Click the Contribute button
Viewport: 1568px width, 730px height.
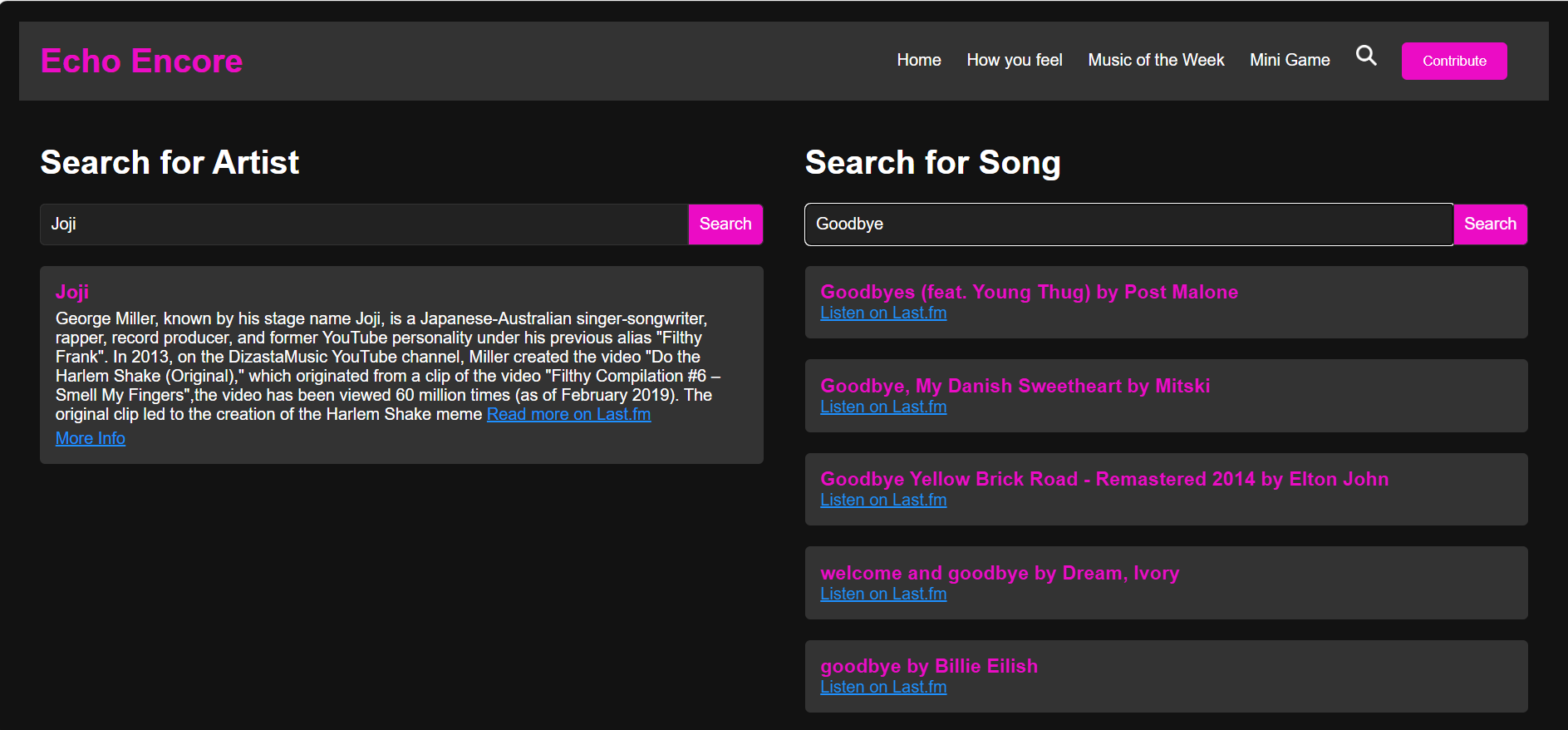pos(1453,61)
